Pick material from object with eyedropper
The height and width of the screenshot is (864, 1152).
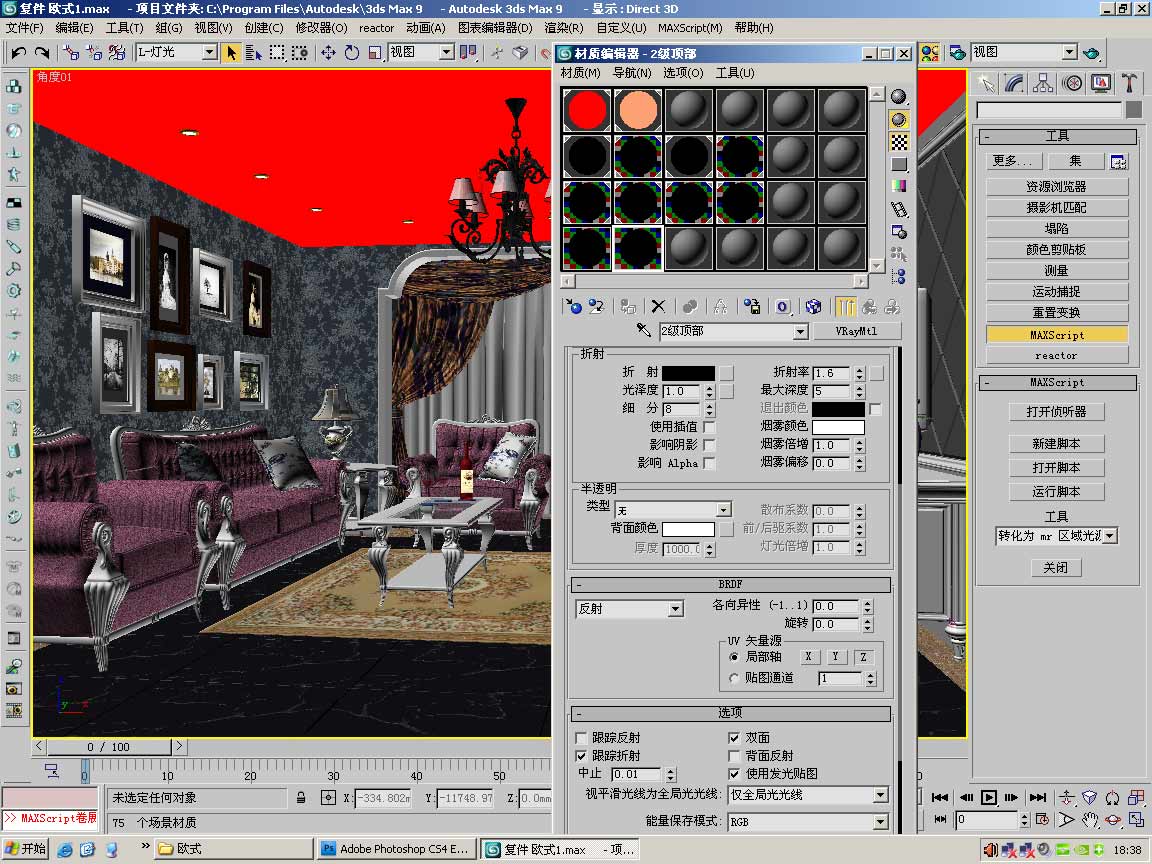click(x=644, y=331)
